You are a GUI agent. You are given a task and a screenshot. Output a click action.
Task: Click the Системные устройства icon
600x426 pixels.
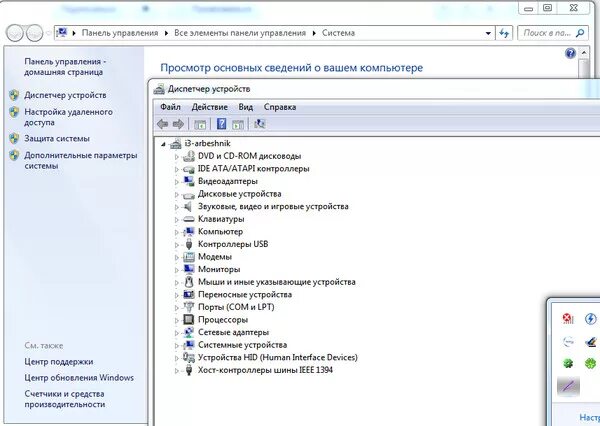pos(189,345)
